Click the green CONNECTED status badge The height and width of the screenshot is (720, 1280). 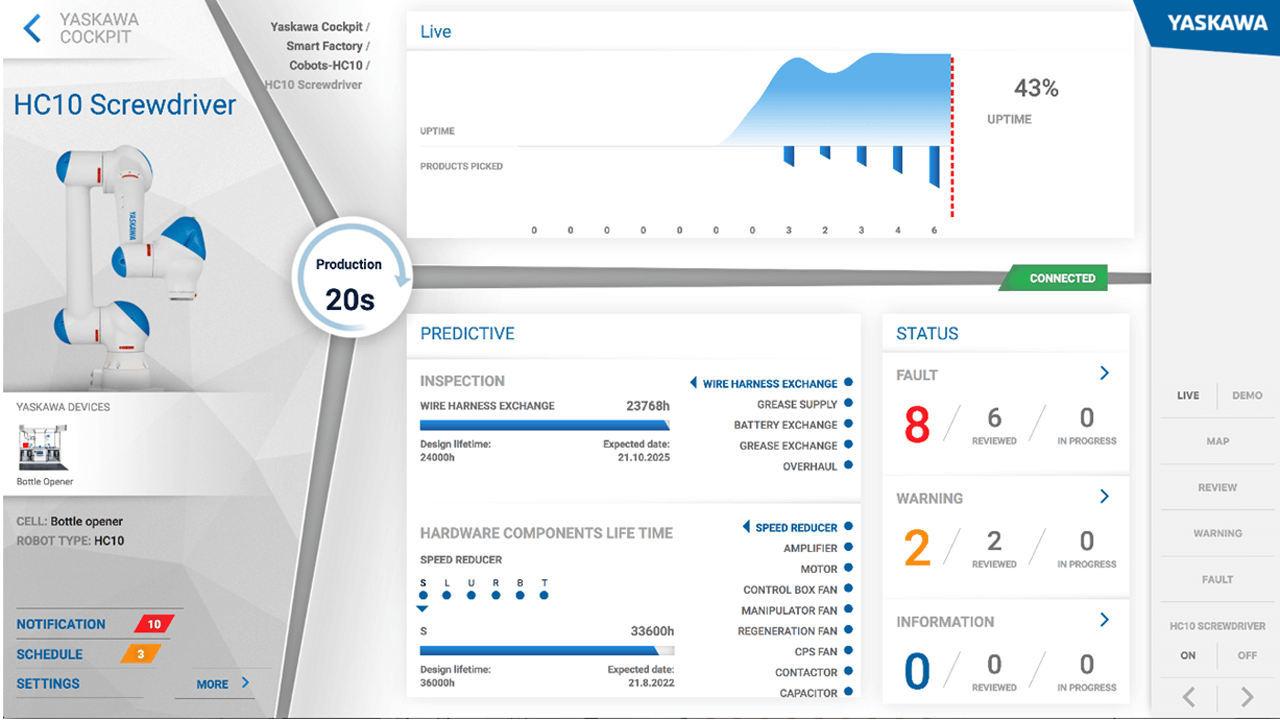point(1055,278)
